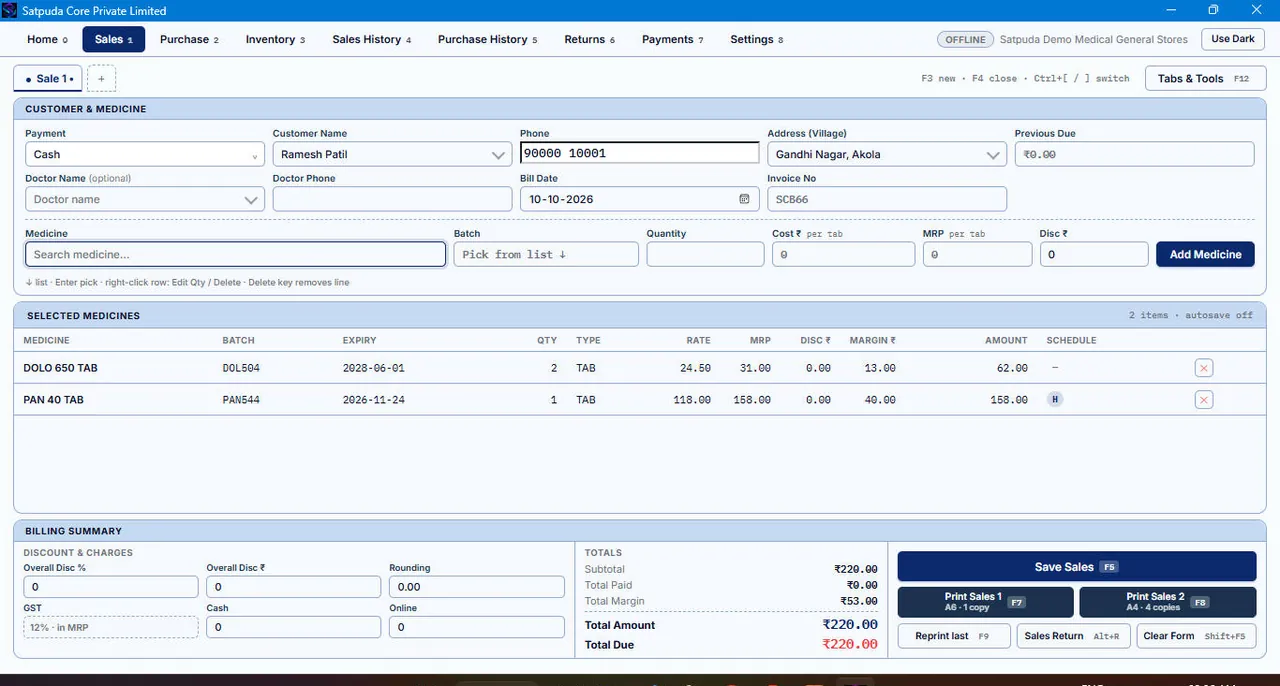The height and width of the screenshot is (686, 1280).
Task: Click the OFFLINE status badge
Action: coord(965,39)
